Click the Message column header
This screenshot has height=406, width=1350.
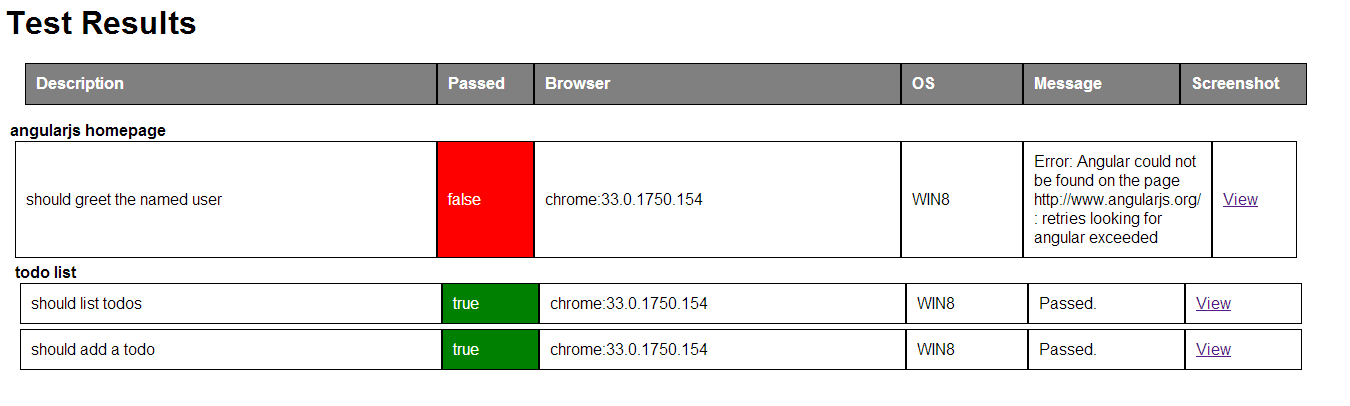1067,83
